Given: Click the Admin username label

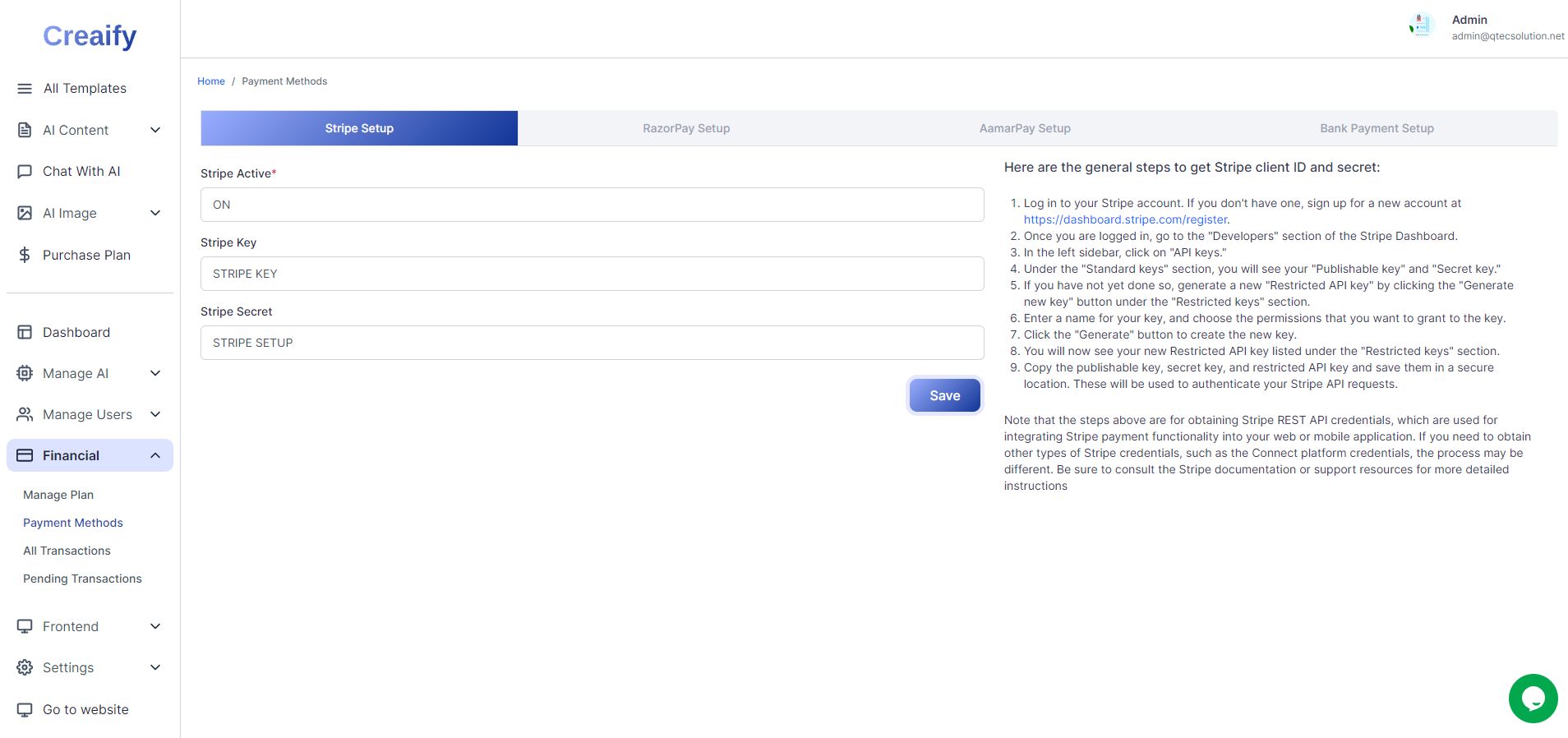Looking at the screenshot, I should (1469, 20).
